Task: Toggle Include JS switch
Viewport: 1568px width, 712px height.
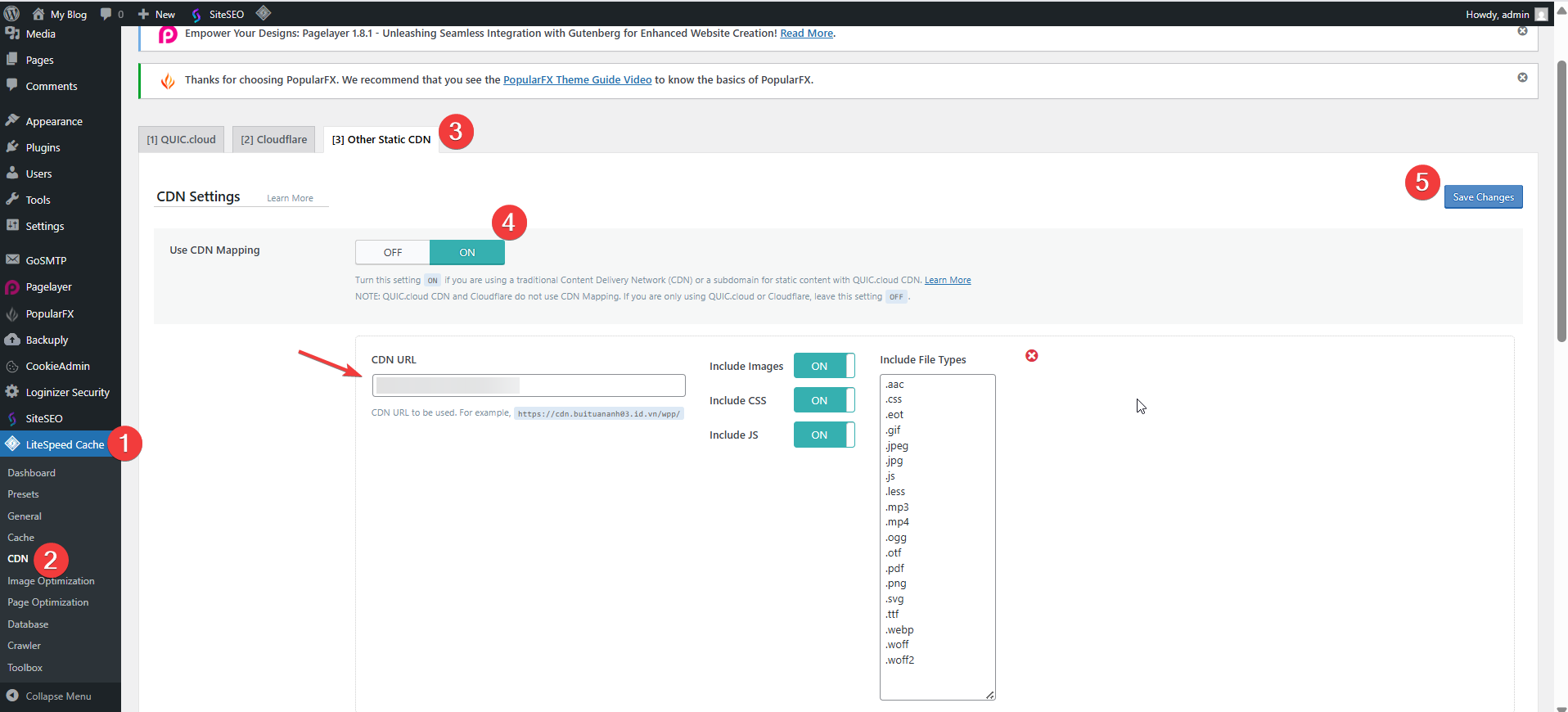Action: (x=824, y=435)
